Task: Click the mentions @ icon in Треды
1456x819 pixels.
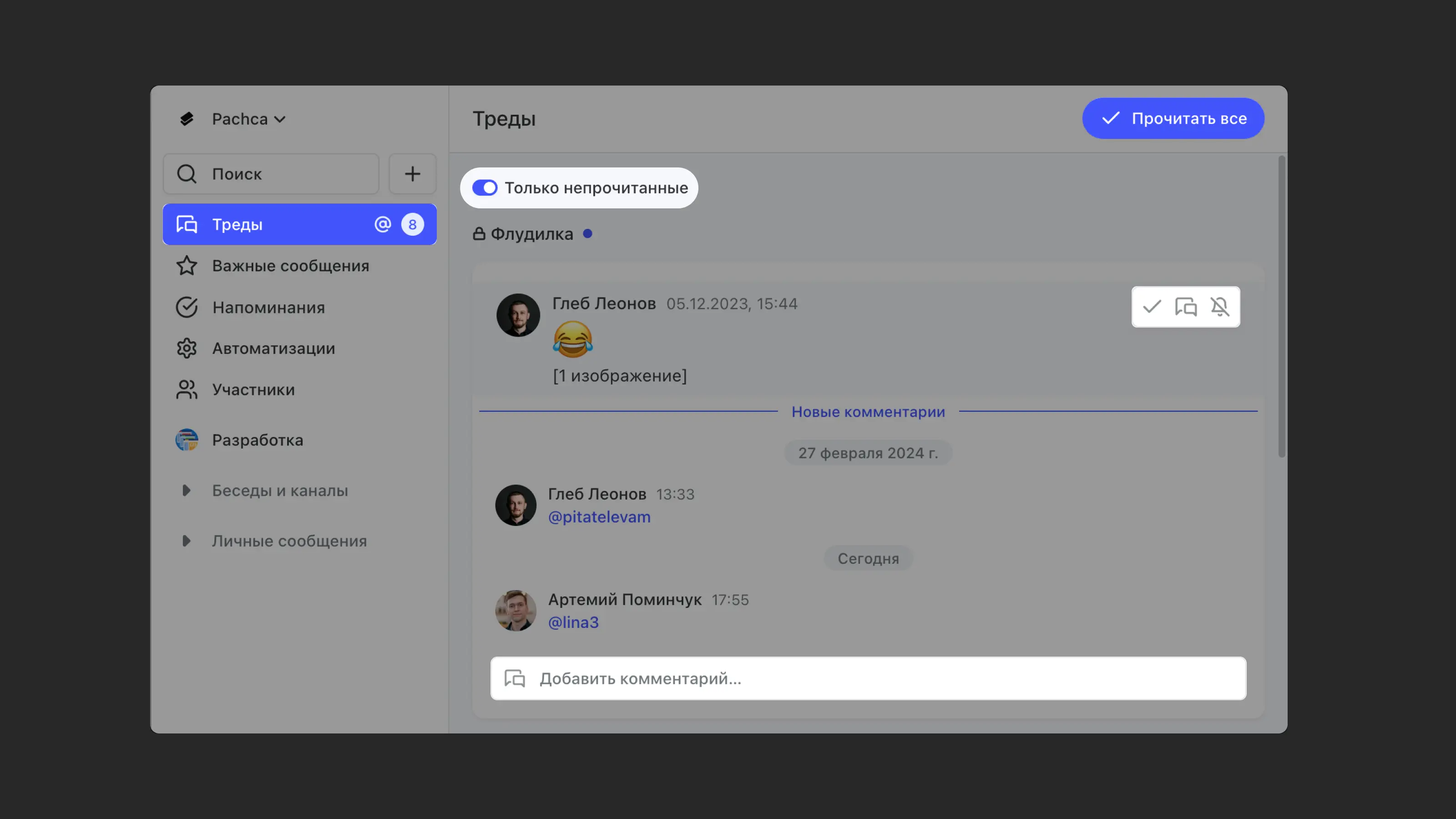Action: click(x=383, y=224)
